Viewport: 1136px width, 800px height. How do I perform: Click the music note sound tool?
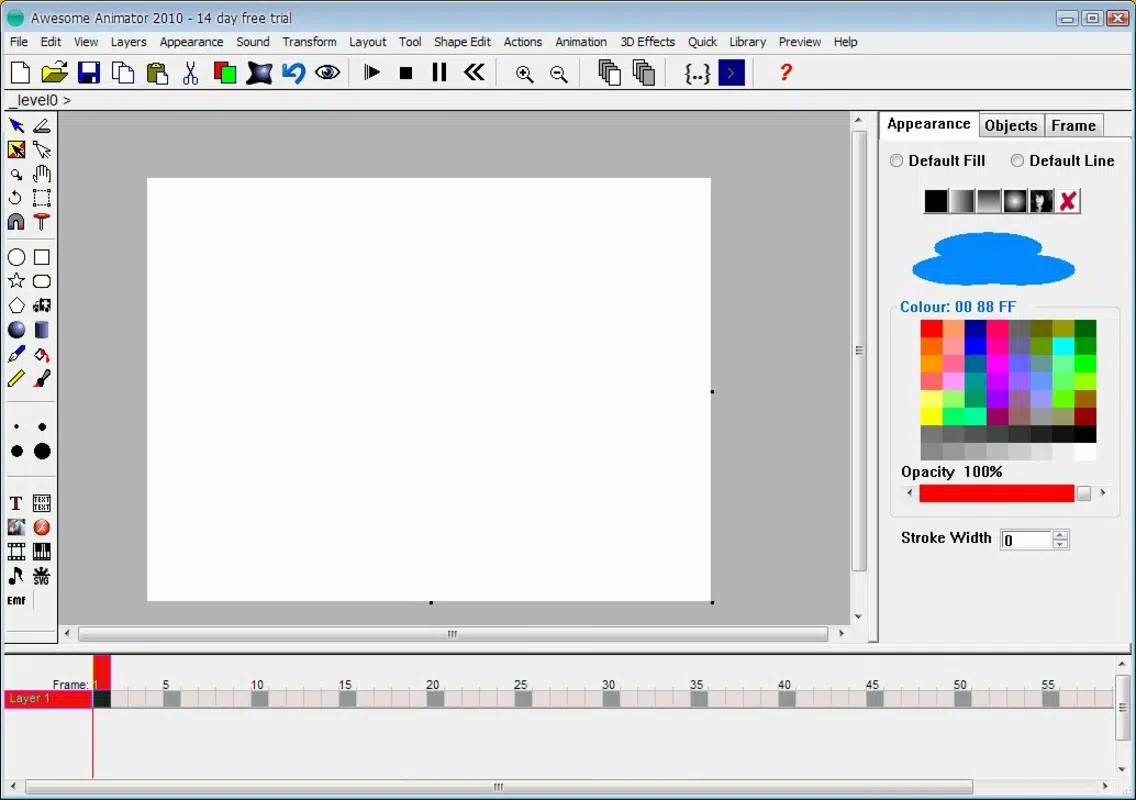click(16, 576)
